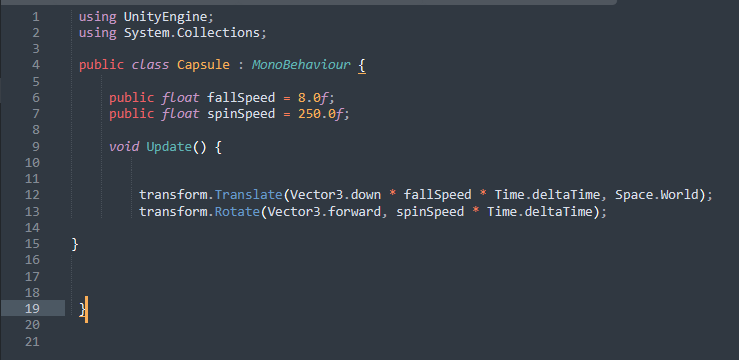The width and height of the screenshot is (739, 360).
Task: Click the Rotate method call
Action: [x=237, y=212]
